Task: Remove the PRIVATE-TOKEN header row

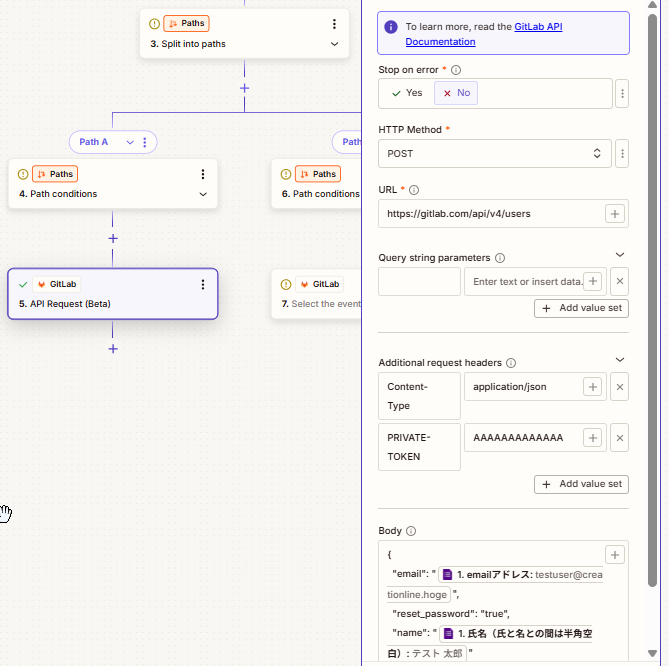Action: 619,438
